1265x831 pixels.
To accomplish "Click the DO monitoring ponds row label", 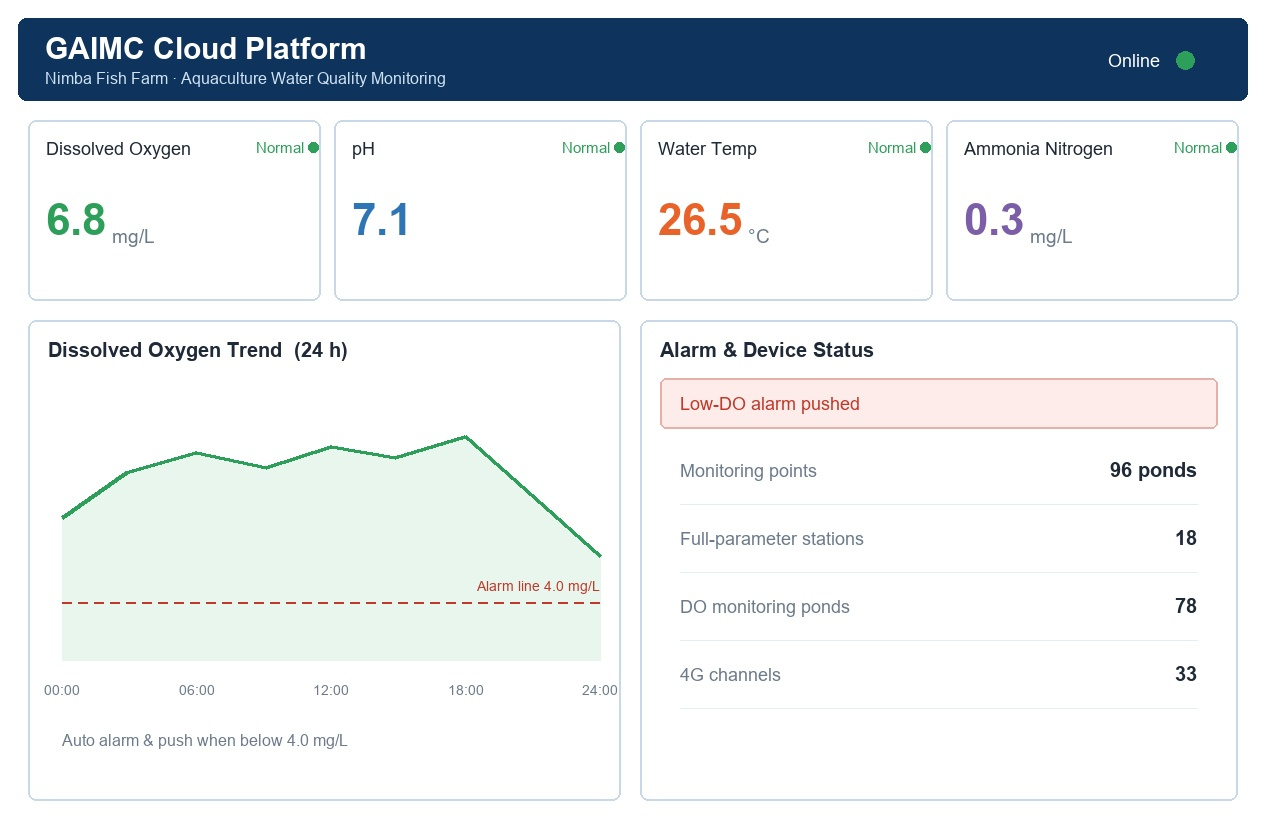I will [x=765, y=607].
